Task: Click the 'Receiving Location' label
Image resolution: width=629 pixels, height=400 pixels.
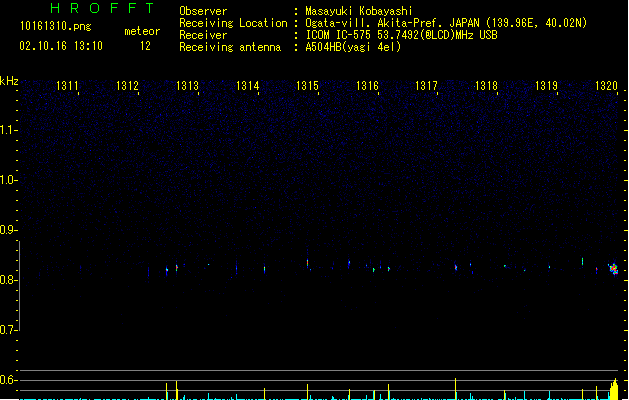Action: coord(233,23)
